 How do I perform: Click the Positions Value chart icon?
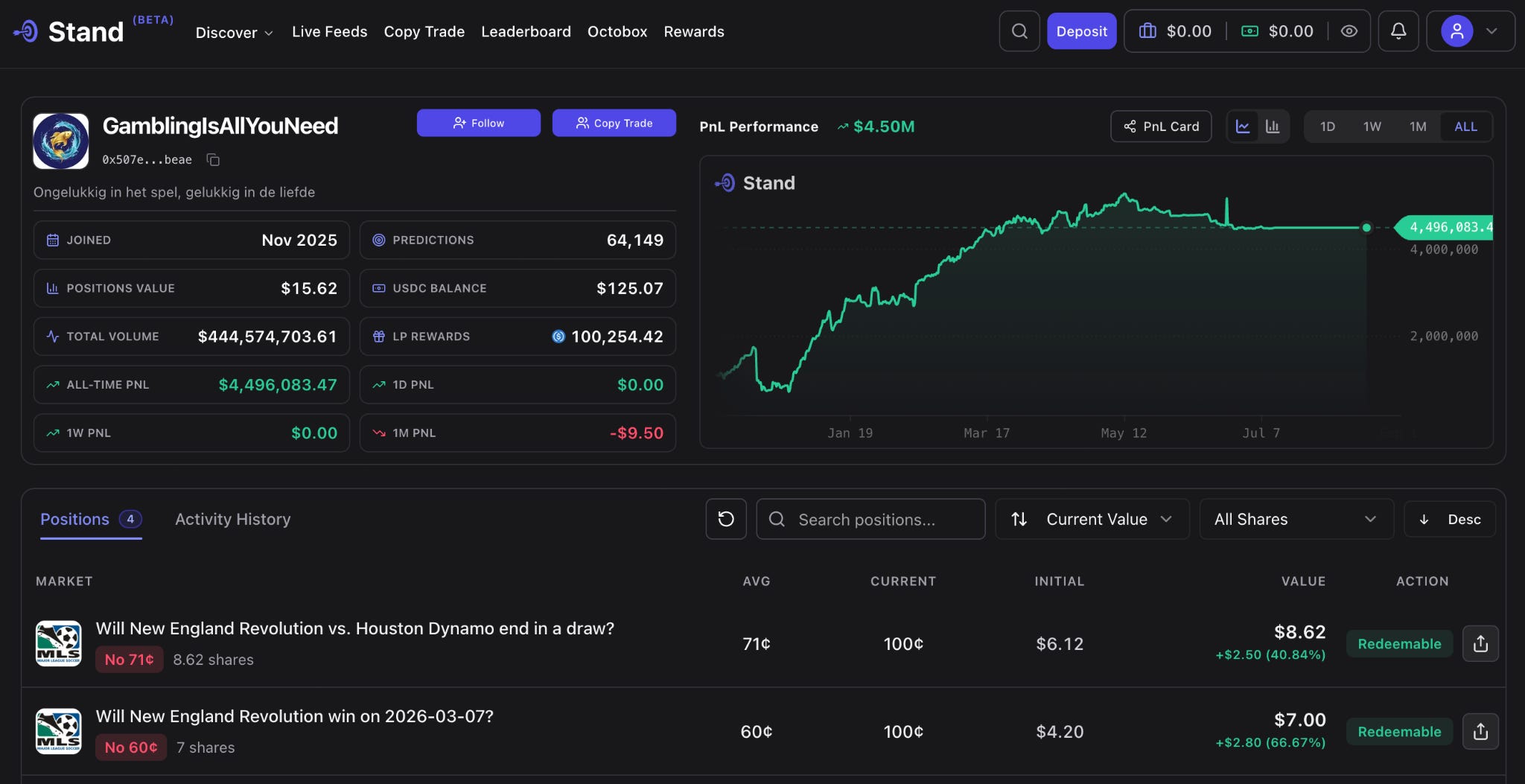click(53, 288)
